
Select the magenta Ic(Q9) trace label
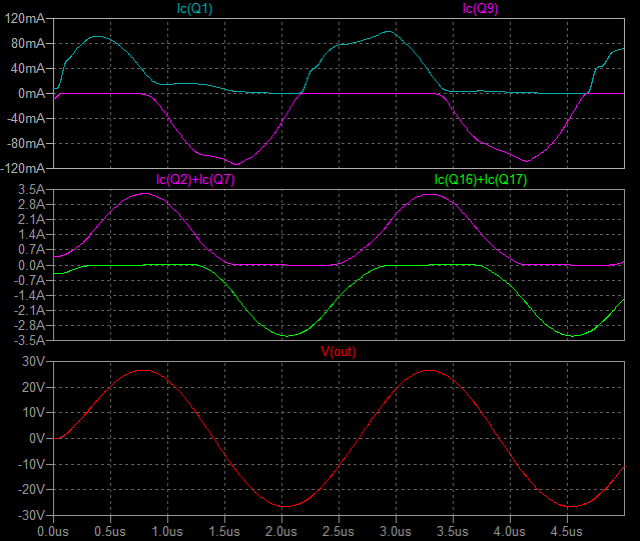[x=481, y=9]
